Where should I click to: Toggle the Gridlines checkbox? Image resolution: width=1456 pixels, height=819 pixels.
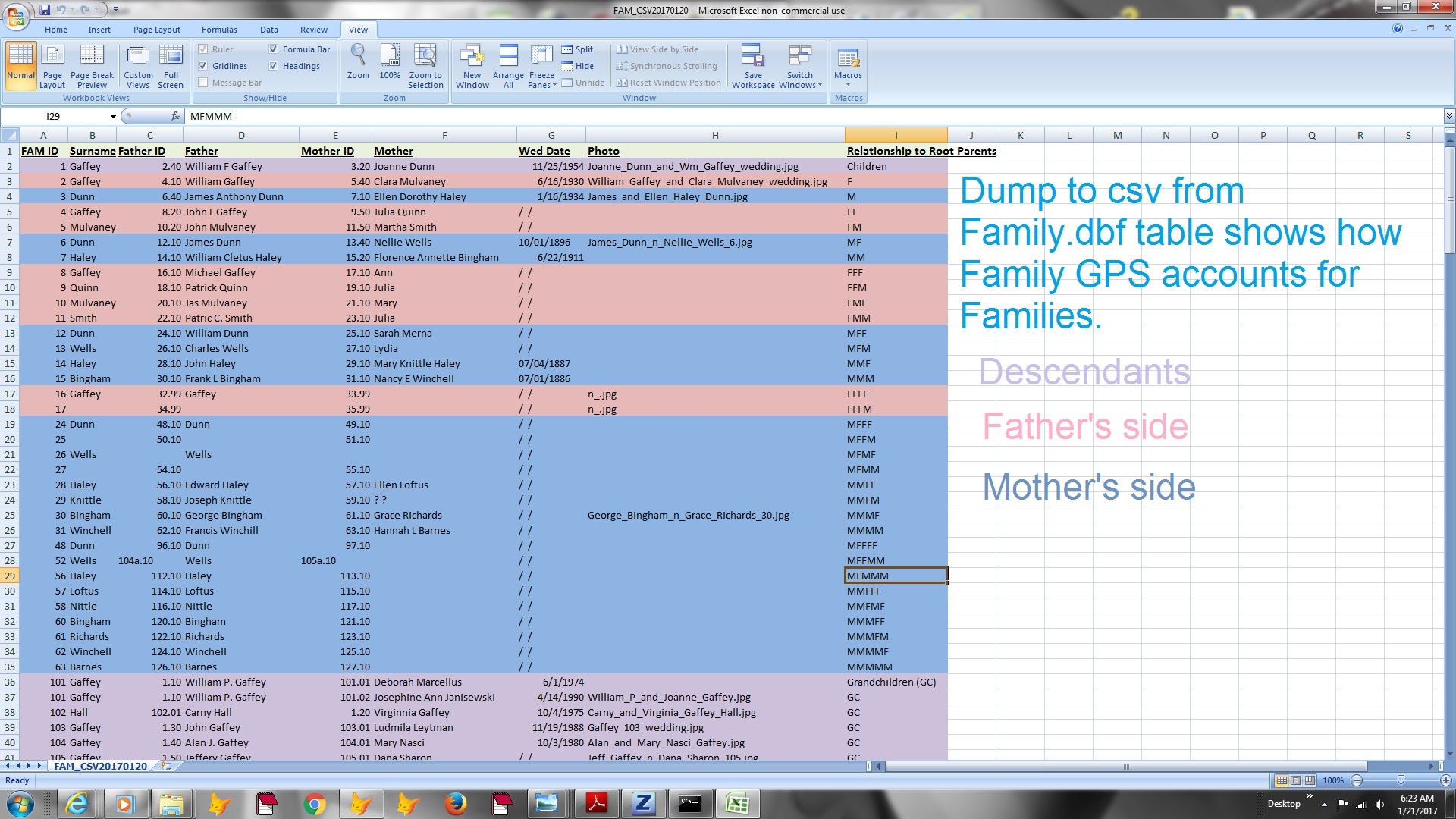click(202, 66)
